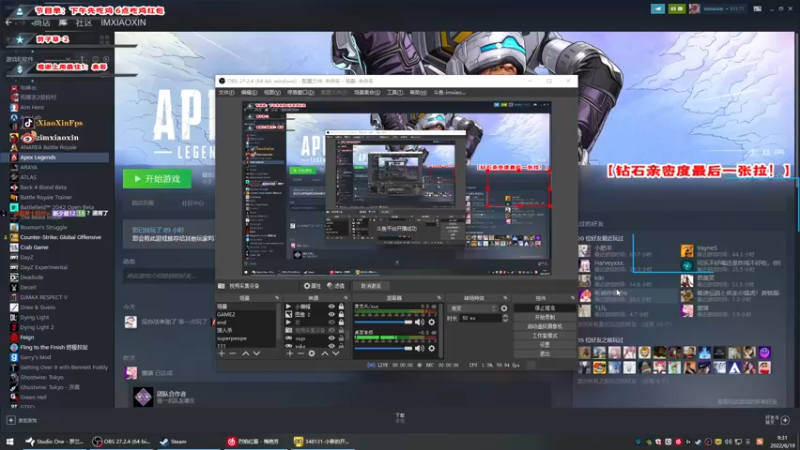
Task: Mute the second mixer channel speaker
Action: pos(419,348)
